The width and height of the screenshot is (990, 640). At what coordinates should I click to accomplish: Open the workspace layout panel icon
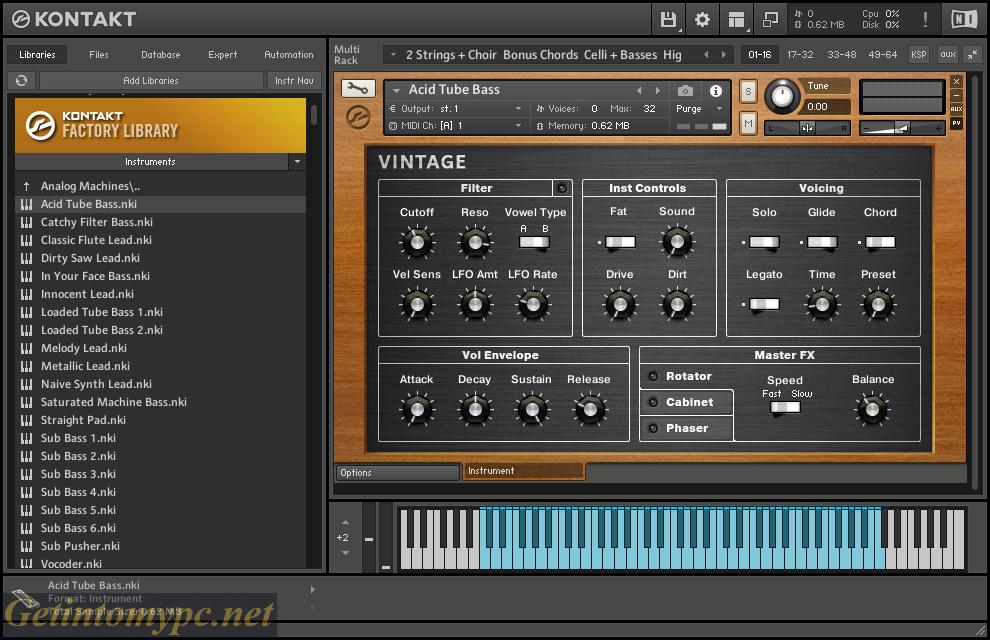pos(736,20)
